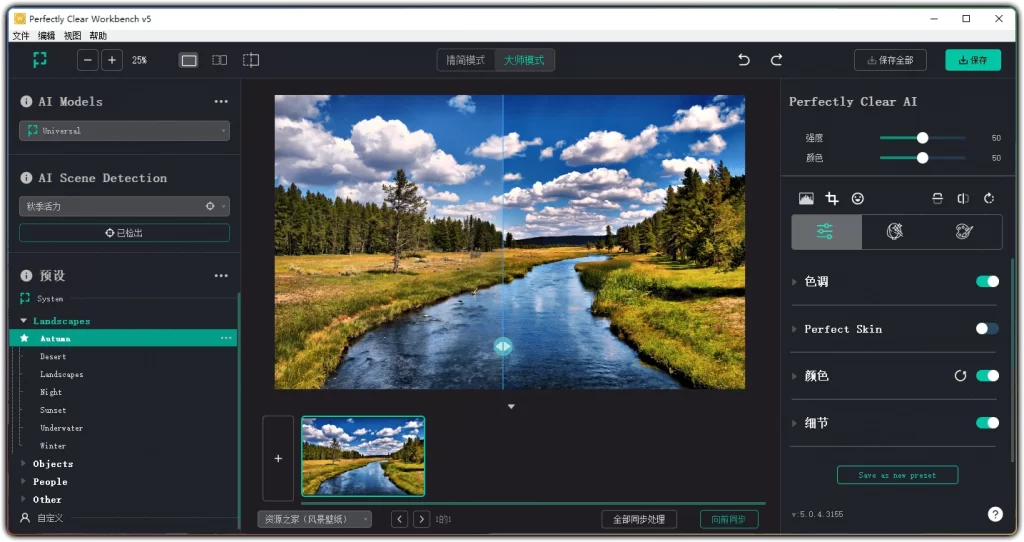
Task: Click the 保存全部 button
Action: 890,60
